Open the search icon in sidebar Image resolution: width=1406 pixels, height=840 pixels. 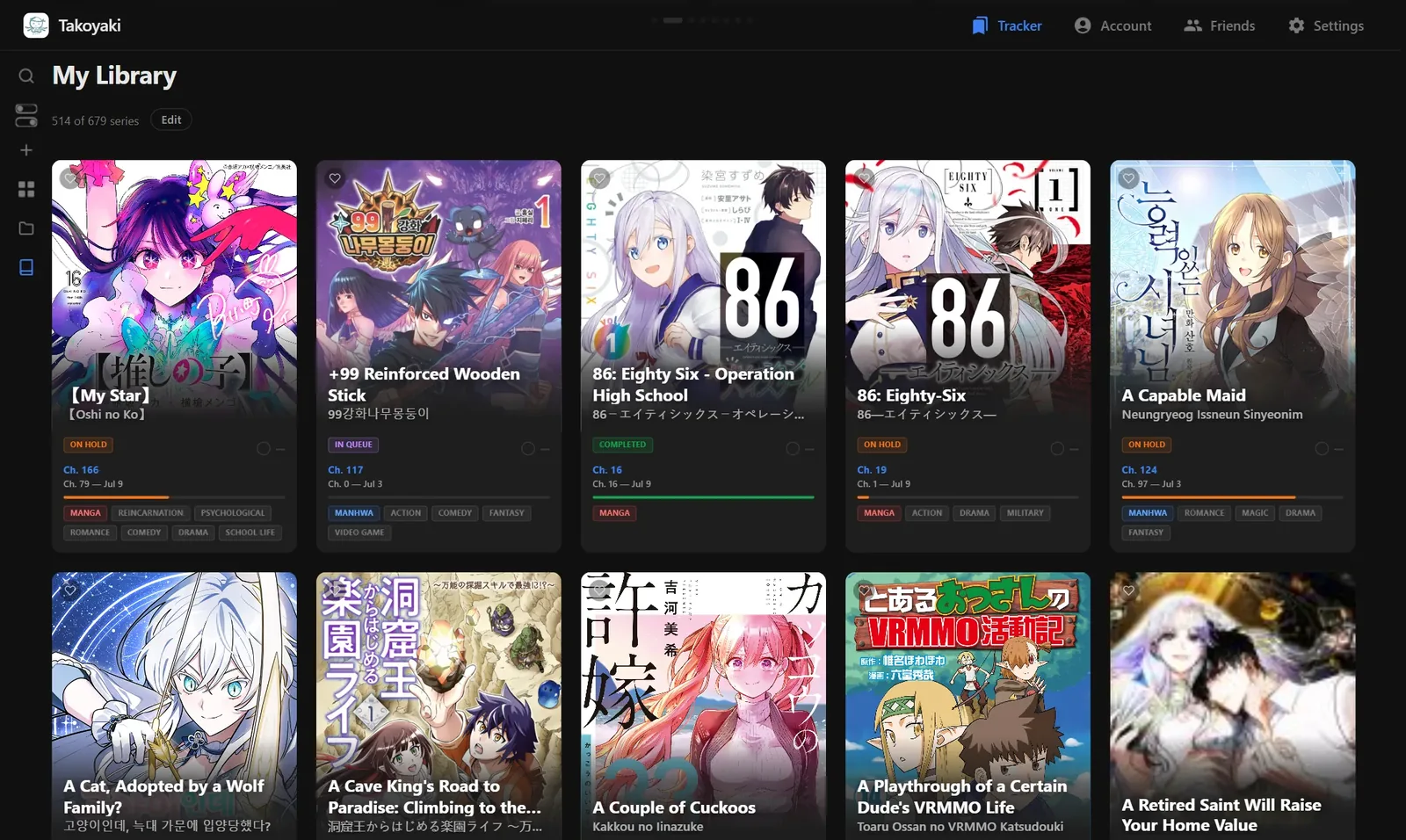click(x=26, y=76)
